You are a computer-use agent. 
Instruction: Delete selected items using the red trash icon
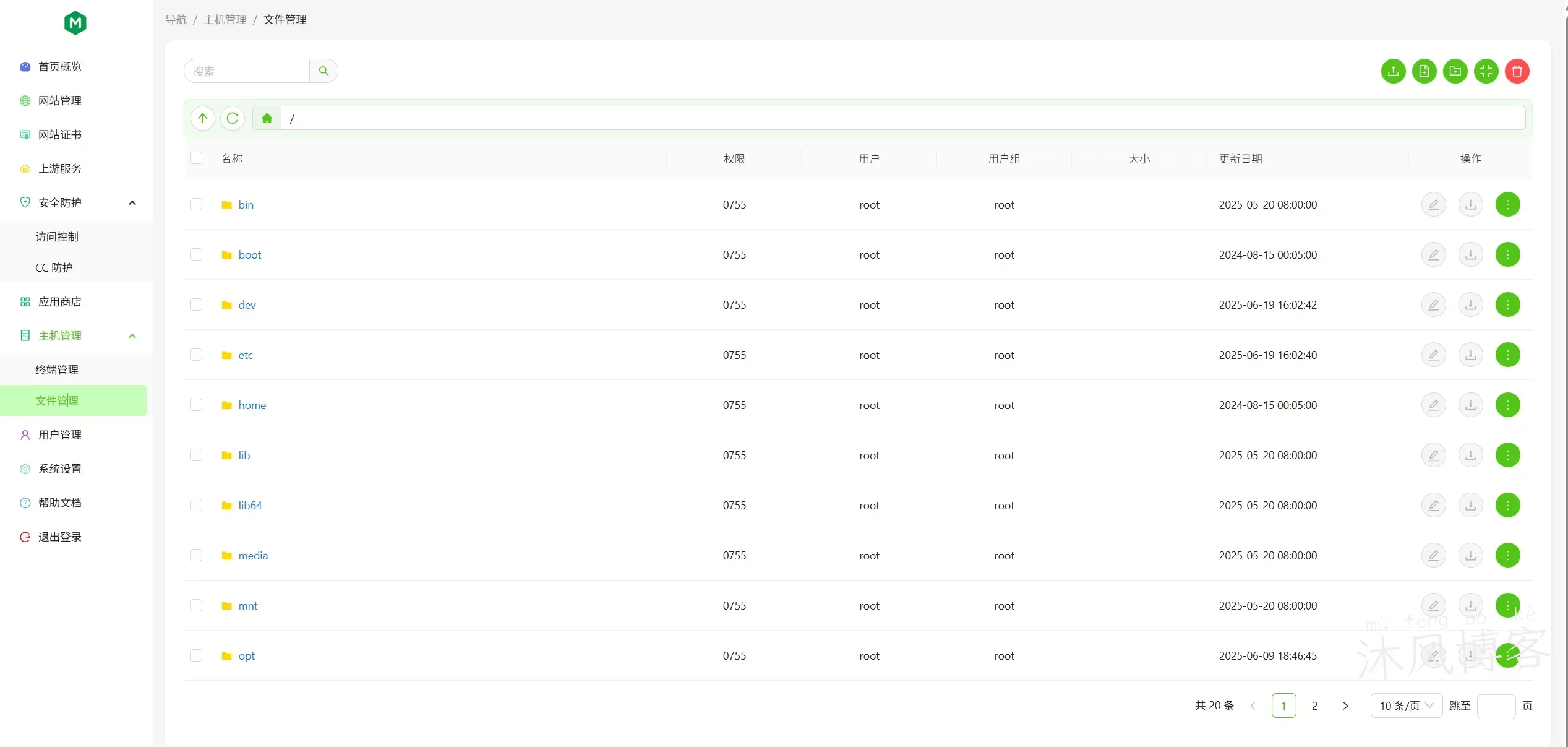(x=1517, y=71)
